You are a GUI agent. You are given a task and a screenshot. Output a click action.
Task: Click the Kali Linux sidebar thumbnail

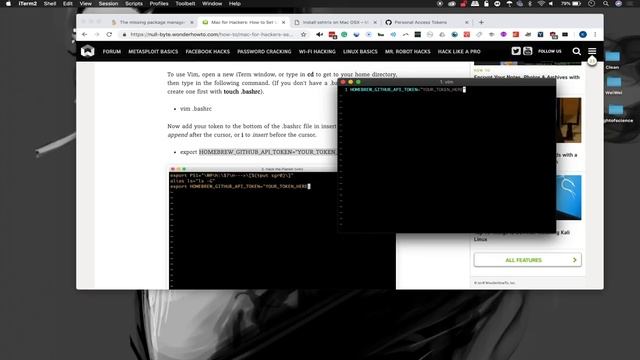[x=569, y=198]
